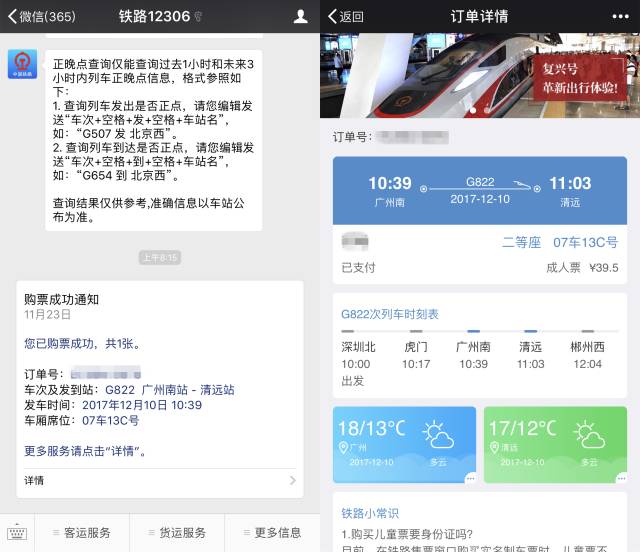Tap the 铁路12306 chat title
This screenshot has height=552, width=640.
click(x=154, y=16)
